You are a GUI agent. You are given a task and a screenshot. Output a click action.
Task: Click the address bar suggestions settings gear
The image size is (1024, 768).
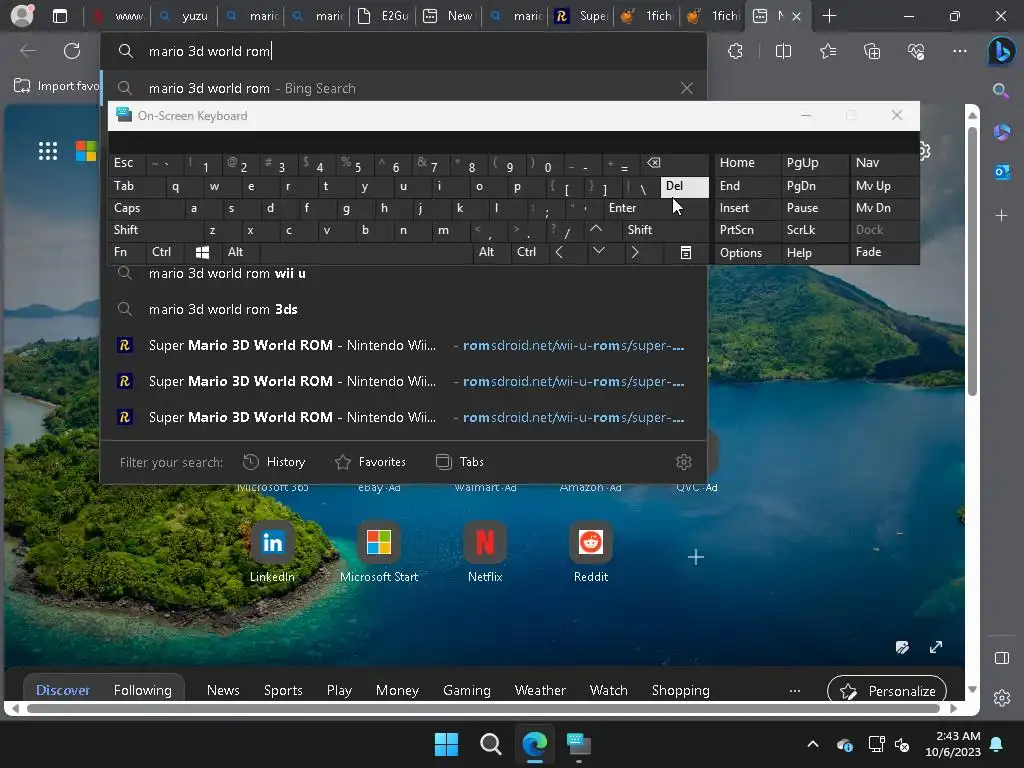coord(684,462)
